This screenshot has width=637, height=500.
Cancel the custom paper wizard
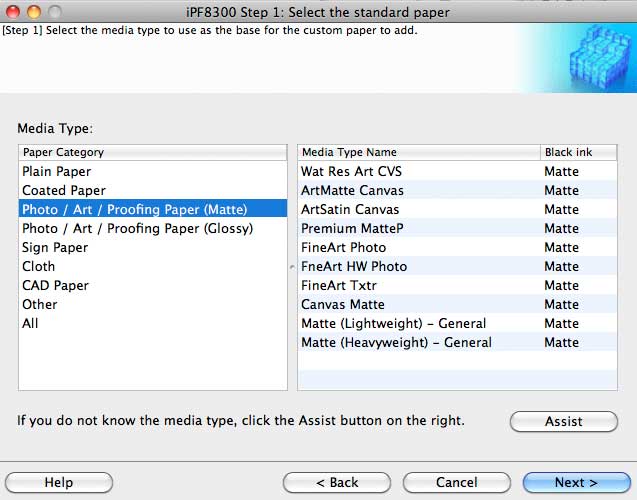tap(457, 483)
